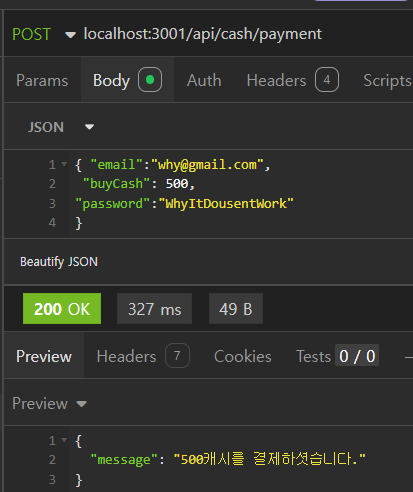Collapse the request JSON object at line 1
Viewport: 413px width, 492px height.
[64, 164]
